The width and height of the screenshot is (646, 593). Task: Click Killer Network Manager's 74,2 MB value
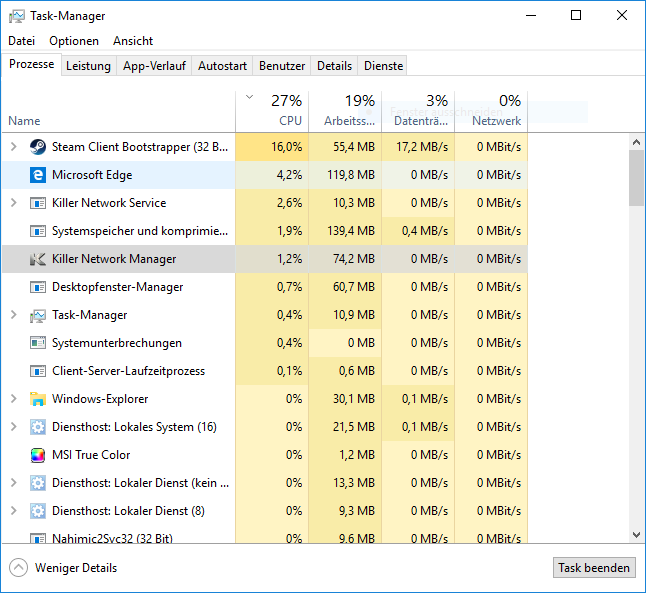pyautogui.click(x=354, y=259)
